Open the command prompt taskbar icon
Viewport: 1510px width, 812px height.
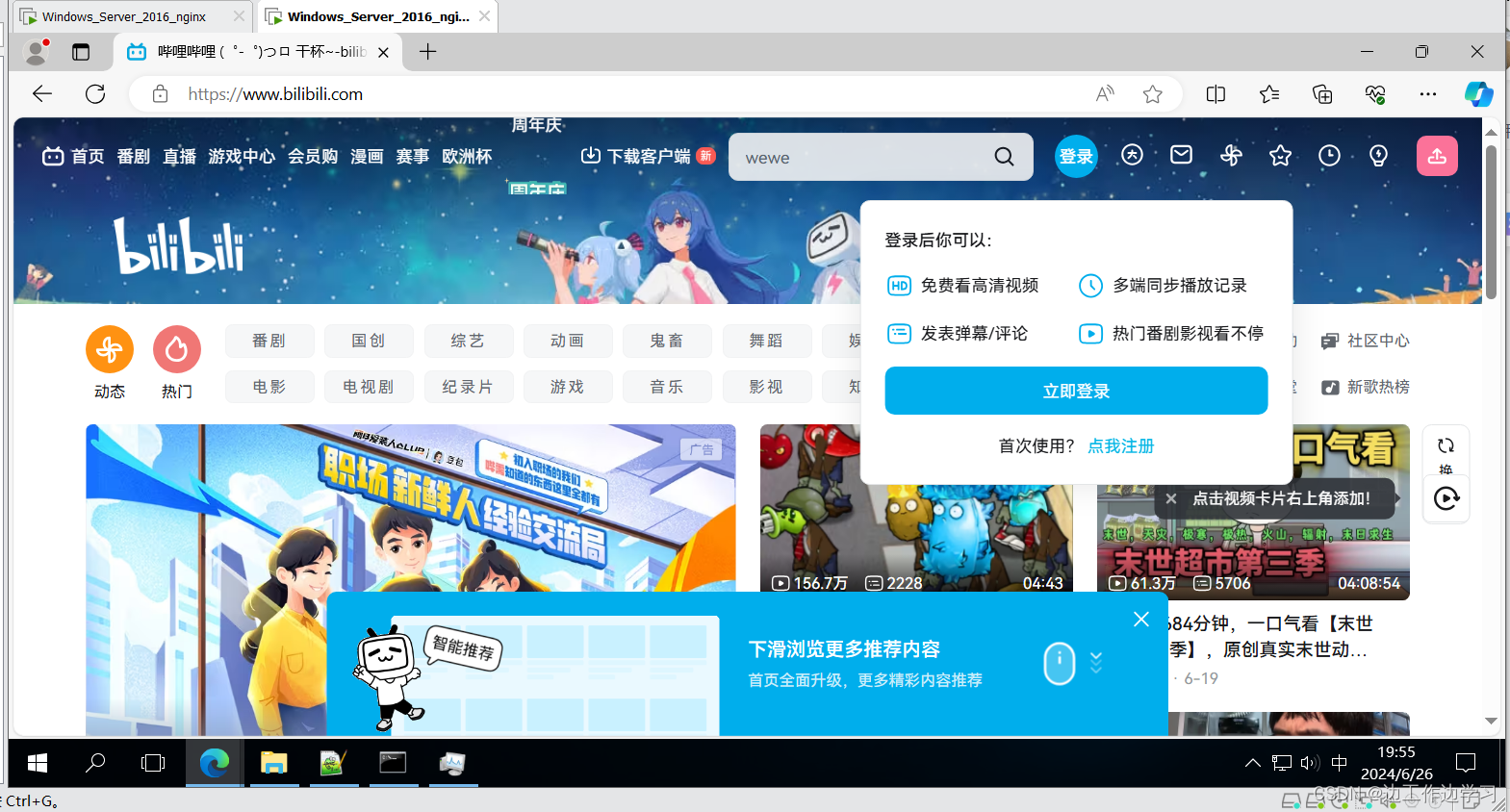(393, 763)
